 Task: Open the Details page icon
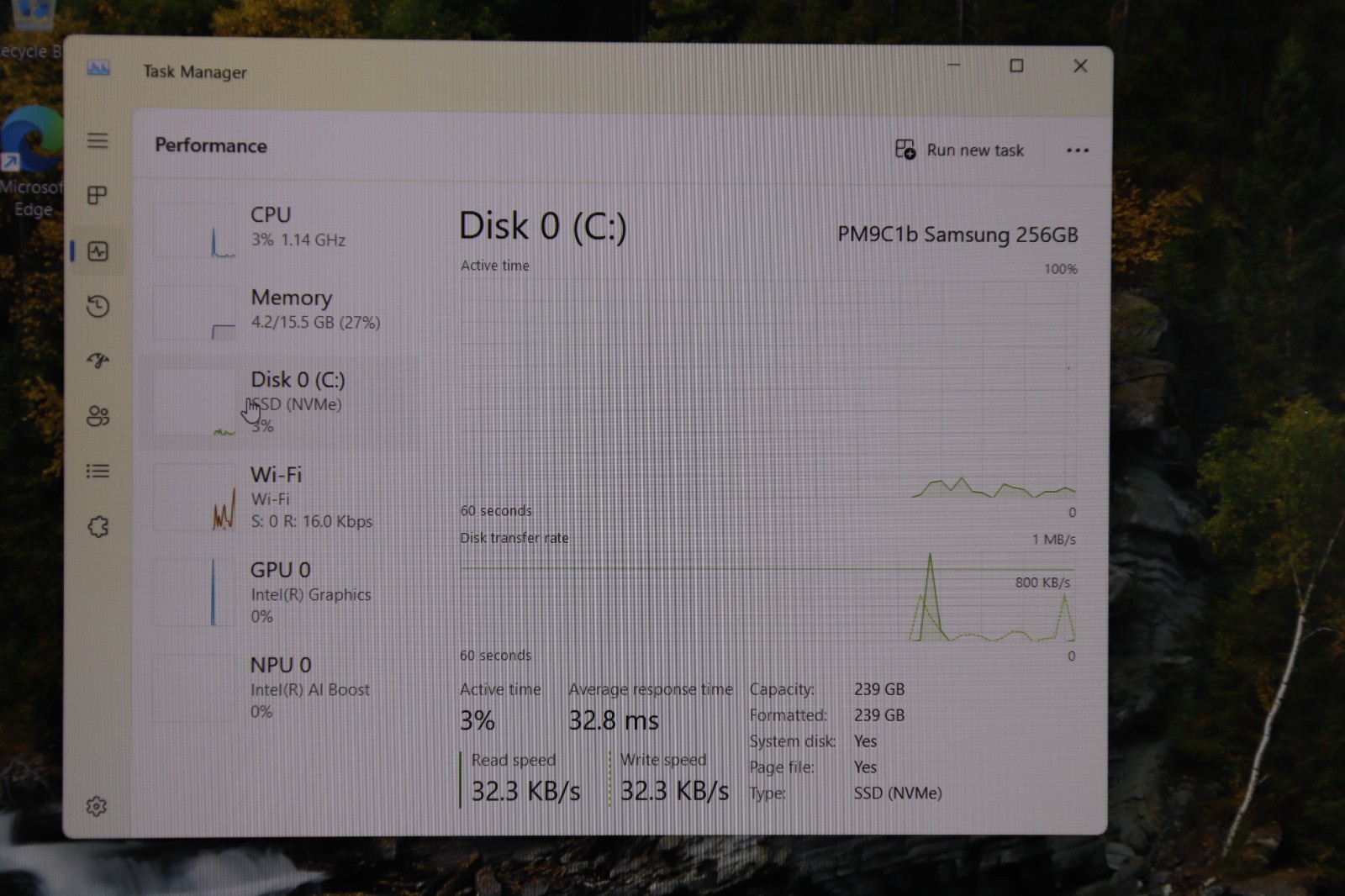(98, 471)
